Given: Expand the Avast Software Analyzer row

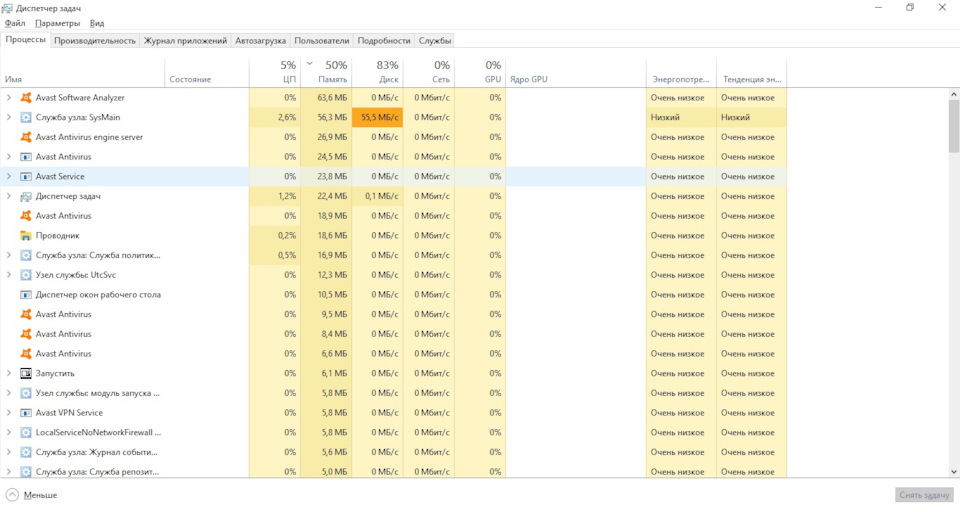Looking at the screenshot, I should pyautogui.click(x=9, y=97).
